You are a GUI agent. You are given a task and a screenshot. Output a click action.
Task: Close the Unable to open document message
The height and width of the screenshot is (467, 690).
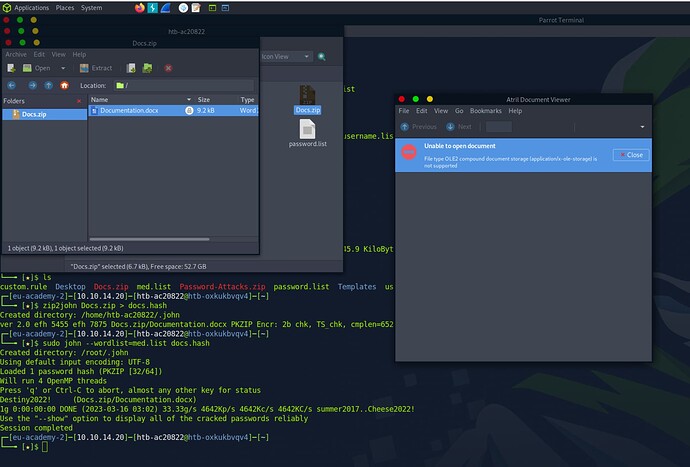pos(630,155)
